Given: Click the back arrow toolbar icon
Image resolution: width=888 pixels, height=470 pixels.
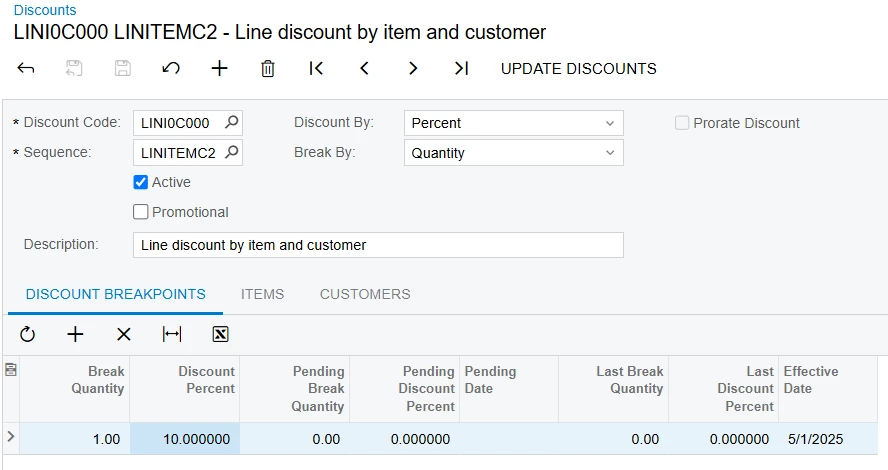Looking at the screenshot, I should [x=26, y=69].
